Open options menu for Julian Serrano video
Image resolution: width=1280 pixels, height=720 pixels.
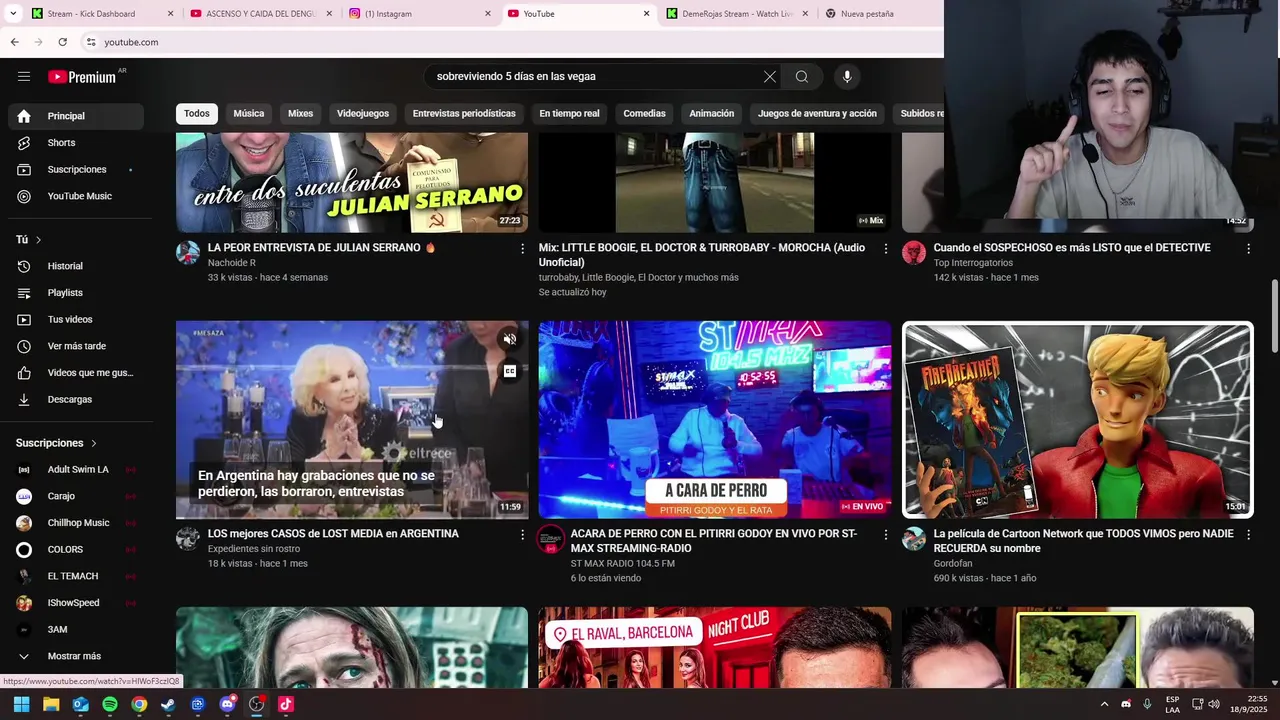pos(522,248)
